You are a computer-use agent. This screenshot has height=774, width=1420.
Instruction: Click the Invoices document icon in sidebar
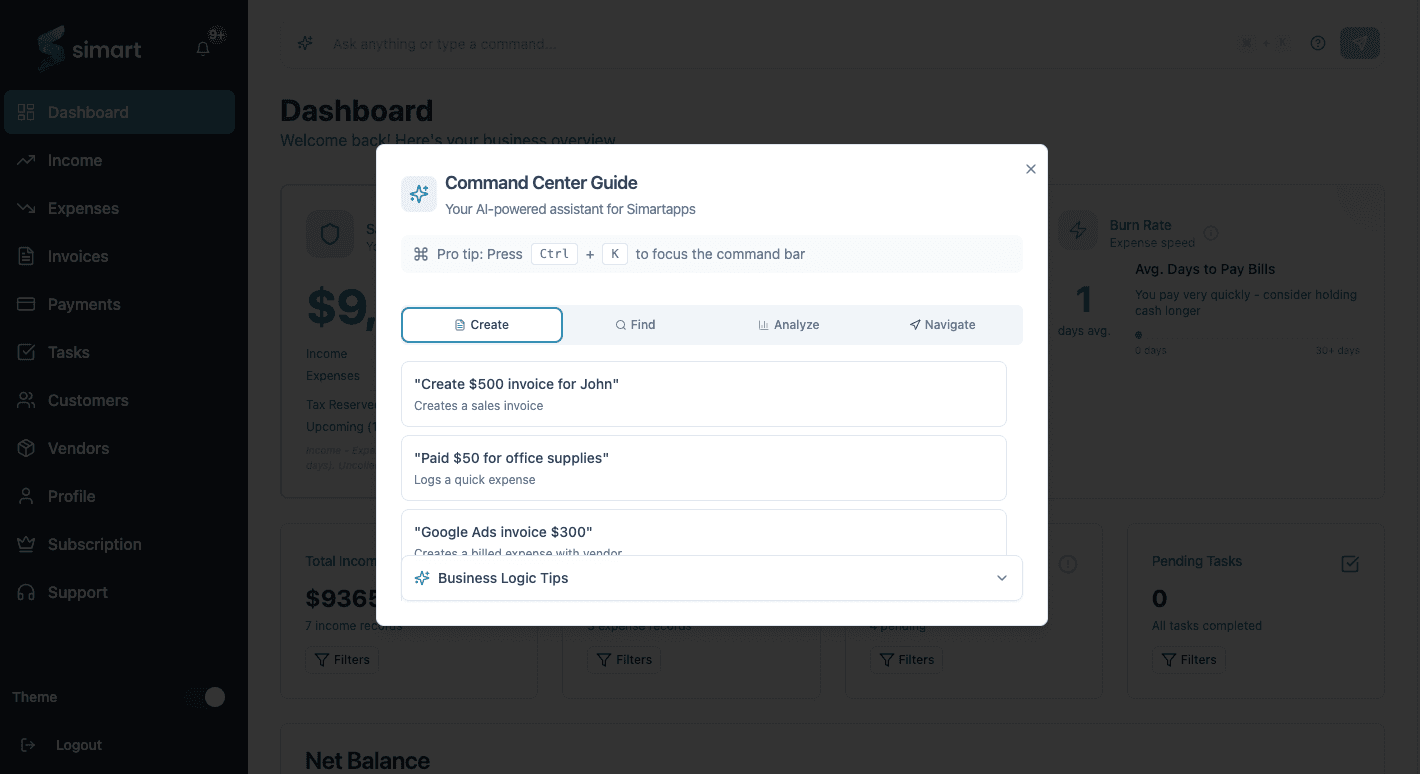tap(27, 256)
